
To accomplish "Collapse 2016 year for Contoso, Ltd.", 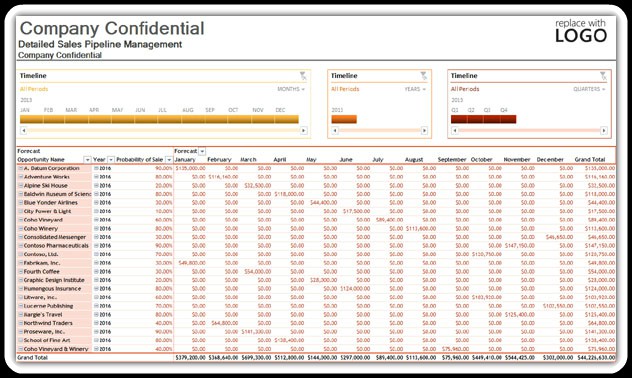I will point(96,254).
